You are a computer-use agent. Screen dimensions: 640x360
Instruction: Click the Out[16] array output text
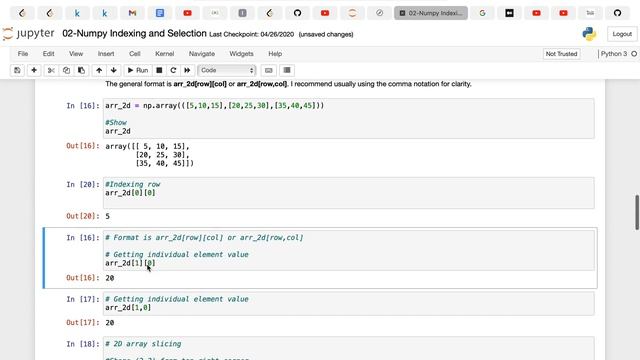(149, 155)
